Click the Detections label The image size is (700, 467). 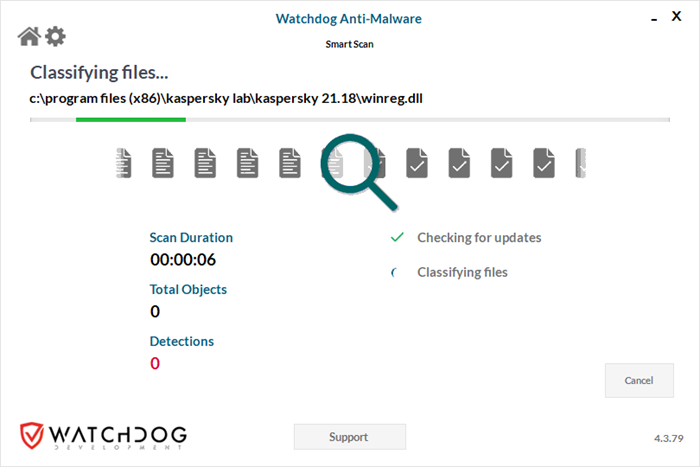click(x=182, y=341)
